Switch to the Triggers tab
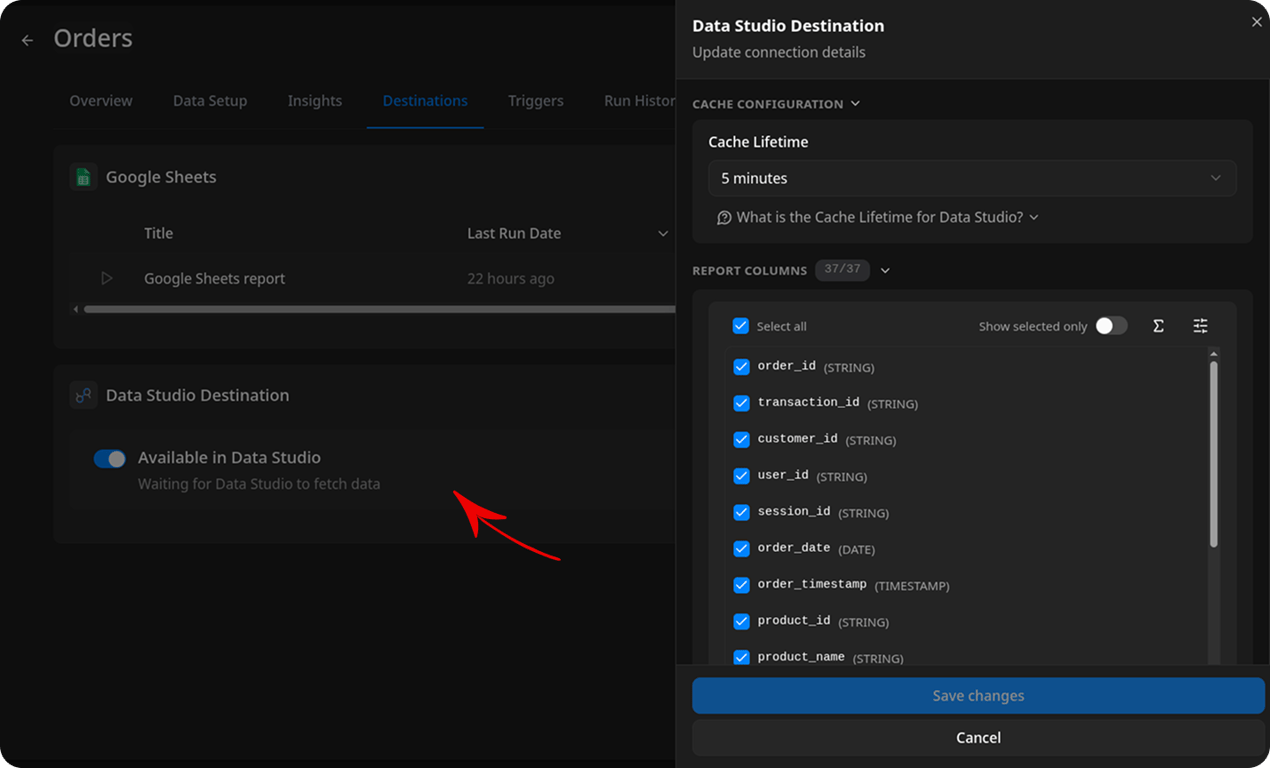Screen dimensions: 1270x768 point(536,101)
